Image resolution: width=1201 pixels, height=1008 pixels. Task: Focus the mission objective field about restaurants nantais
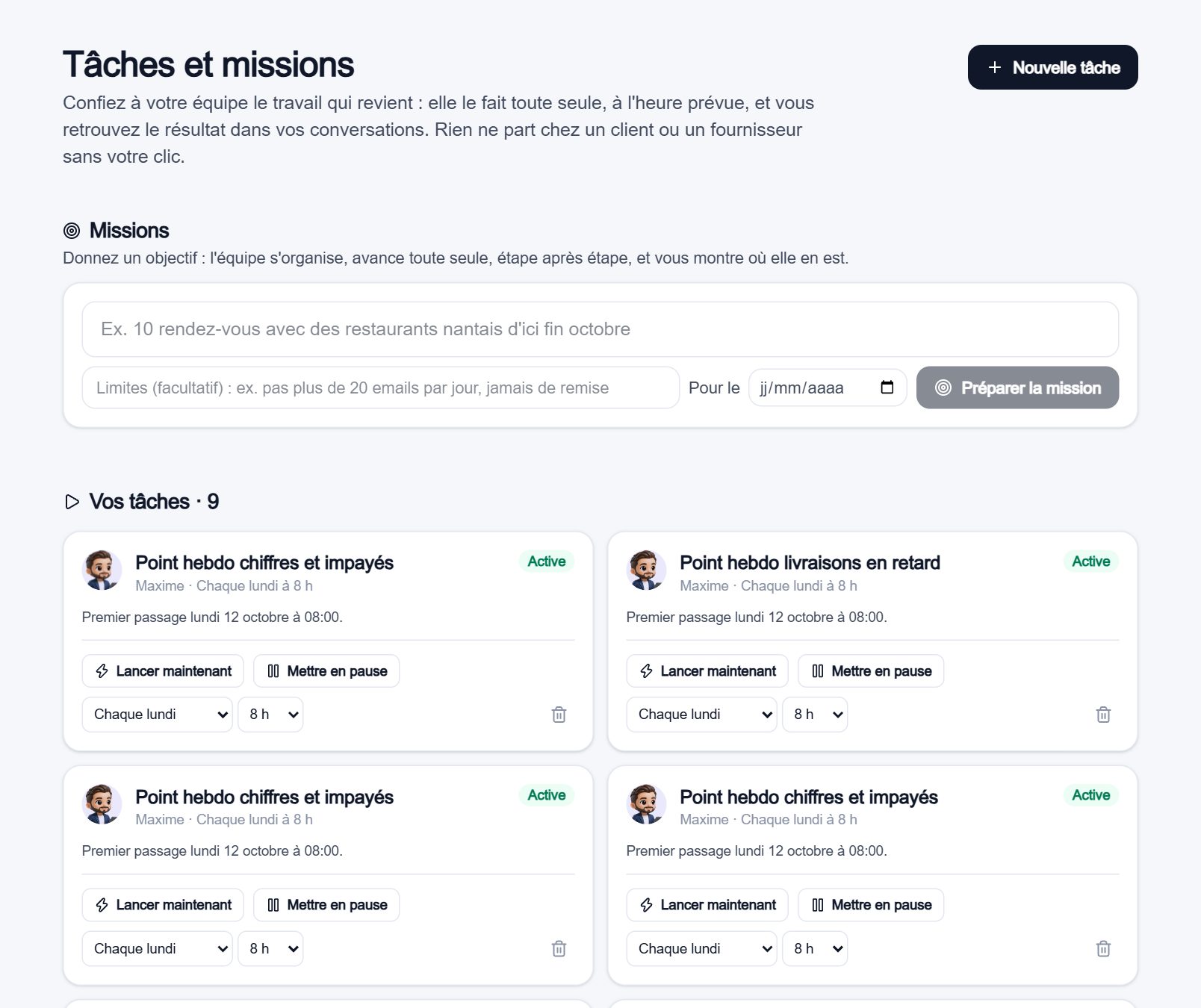pyautogui.click(x=600, y=329)
